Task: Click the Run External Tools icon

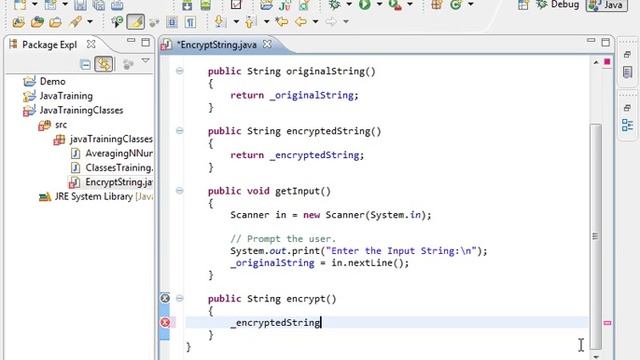Action: [x=395, y=4]
